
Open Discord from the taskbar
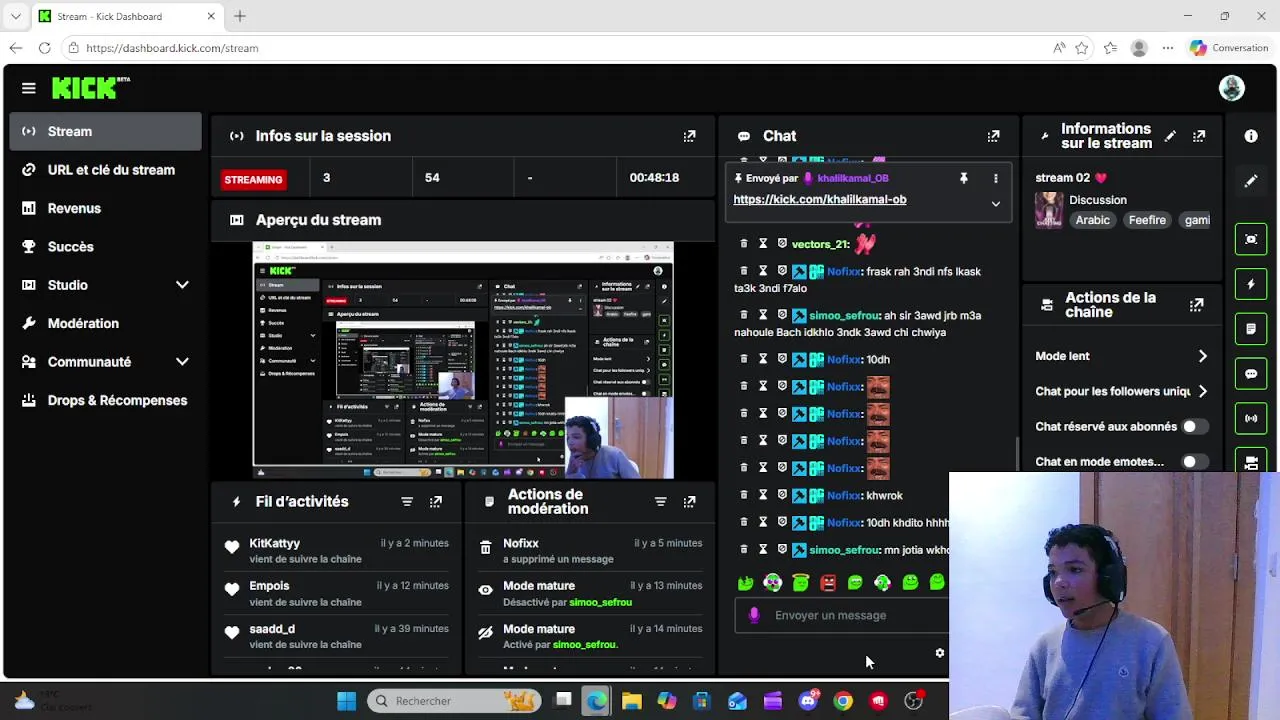coord(808,701)
